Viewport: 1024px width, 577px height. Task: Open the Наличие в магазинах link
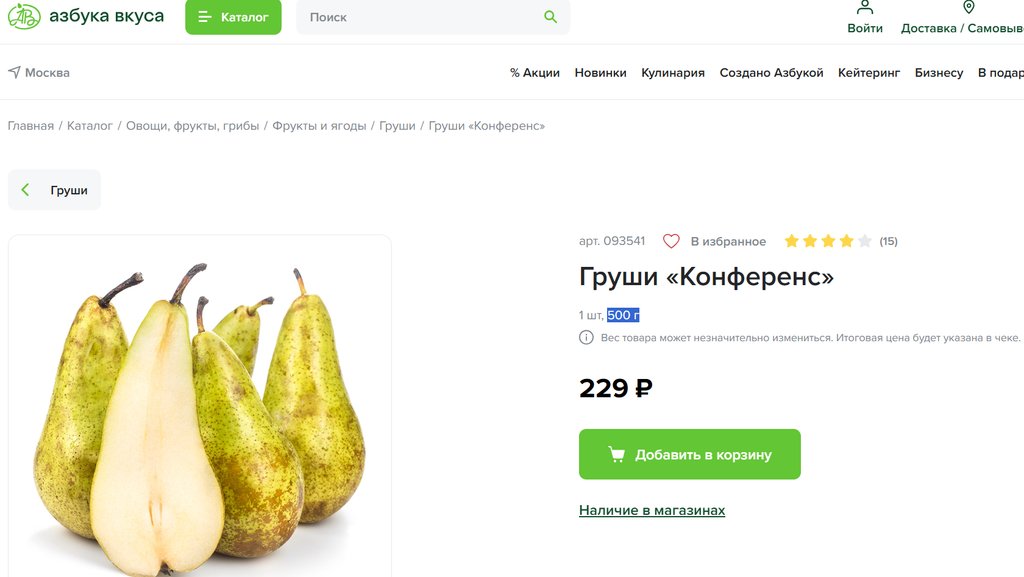[x=652, y=510]
